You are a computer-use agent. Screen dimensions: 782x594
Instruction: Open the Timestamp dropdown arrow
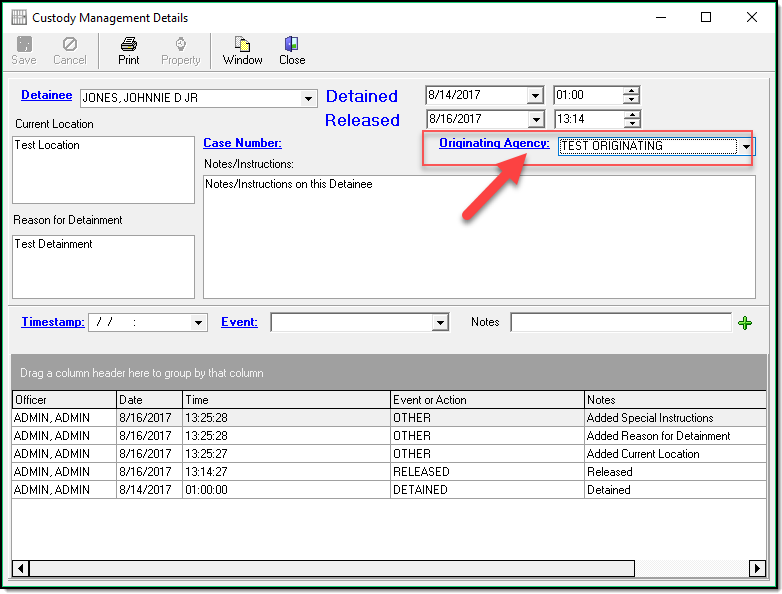point(199,323)
